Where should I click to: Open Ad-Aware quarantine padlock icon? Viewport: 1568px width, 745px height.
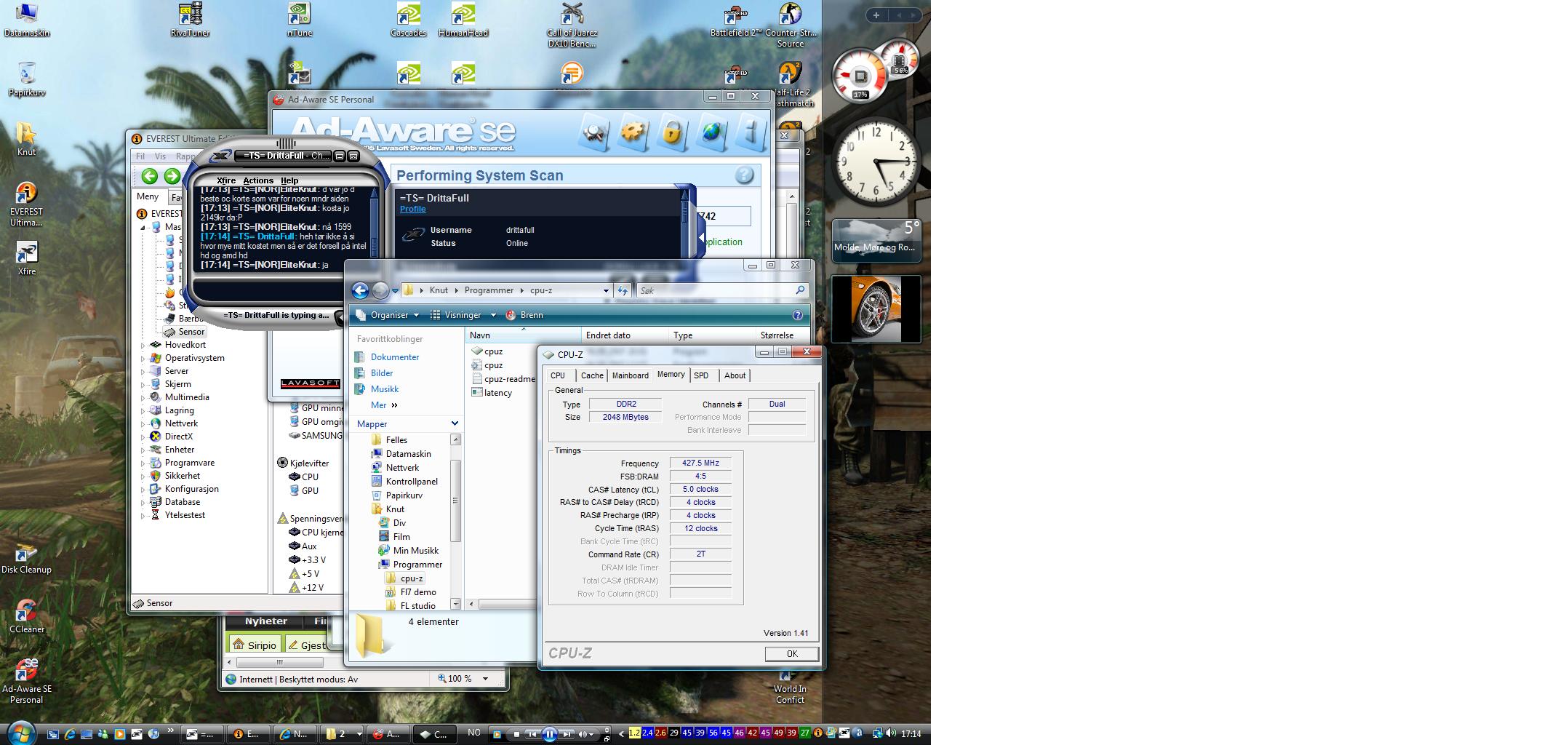pos(673,133)
